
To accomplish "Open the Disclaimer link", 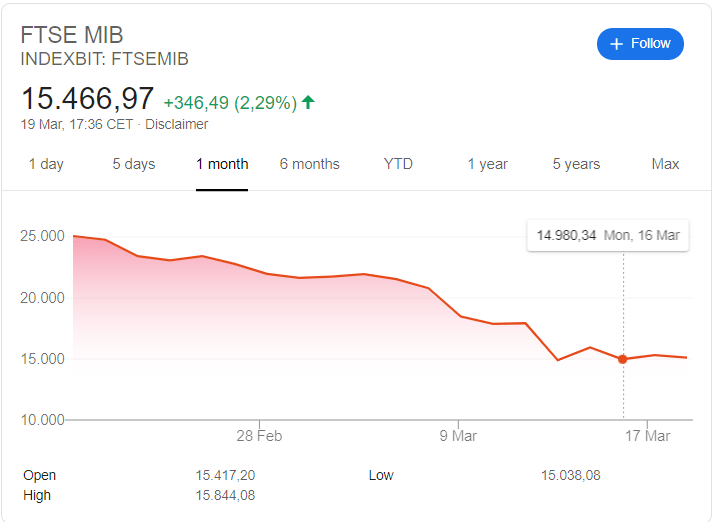I will [x=177, y=125].
